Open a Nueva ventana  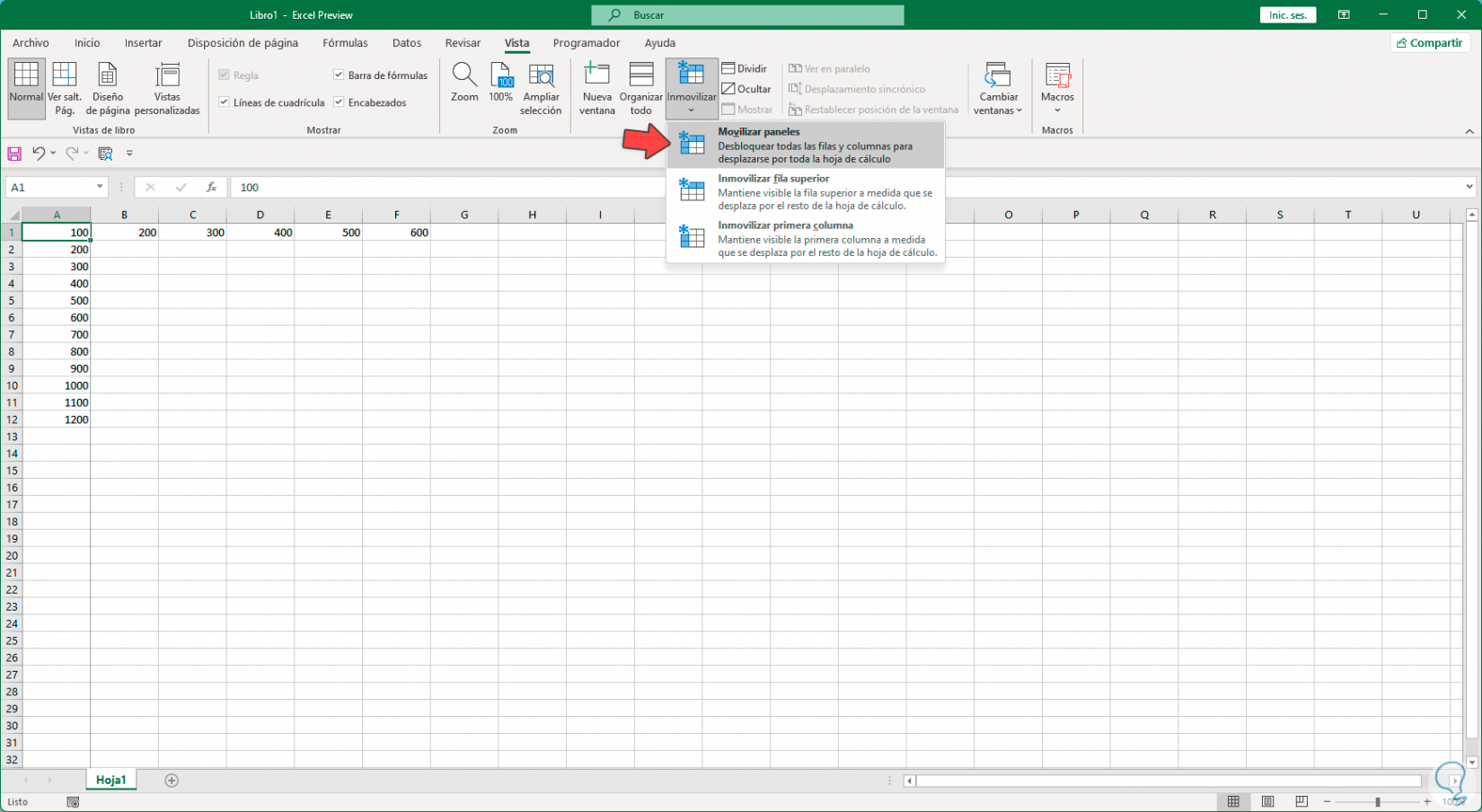click(597, 88)
